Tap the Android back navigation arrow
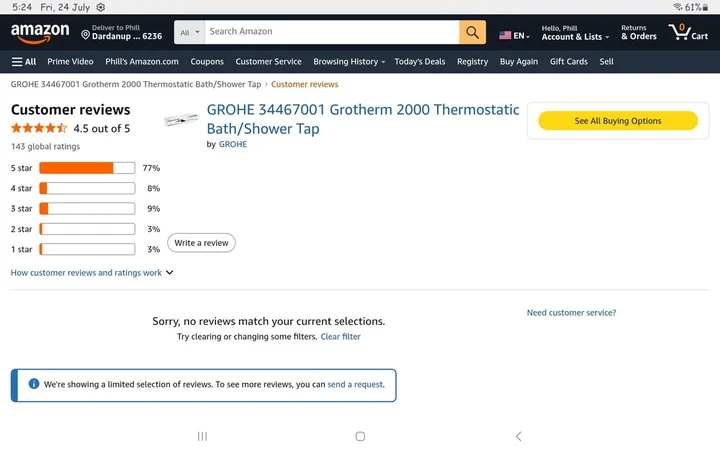This screenshot has width=720, height=450. [x=518, y=436]
